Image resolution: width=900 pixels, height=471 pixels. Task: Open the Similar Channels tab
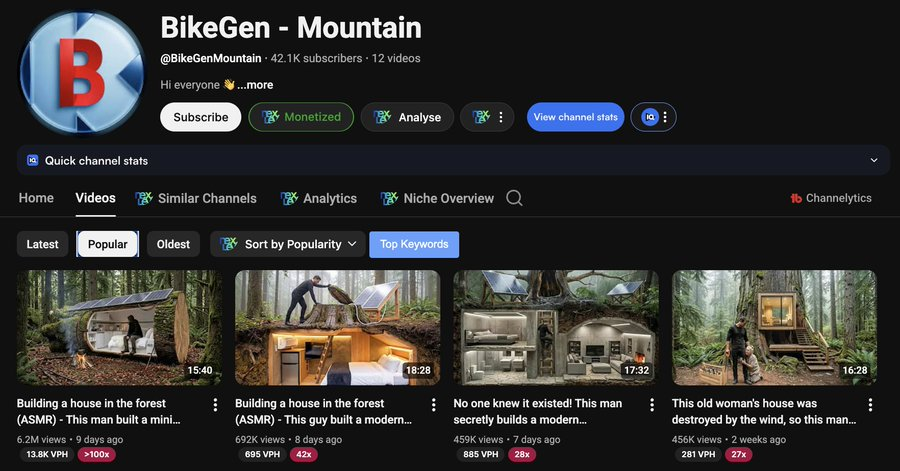click(196, 198)
